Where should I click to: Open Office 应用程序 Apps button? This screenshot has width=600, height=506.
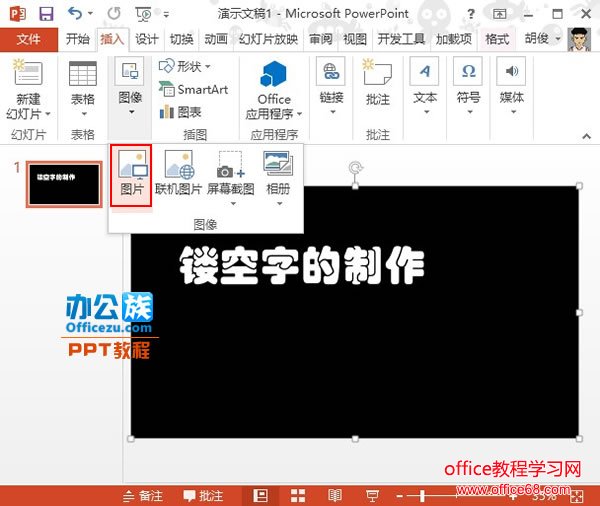274,90
